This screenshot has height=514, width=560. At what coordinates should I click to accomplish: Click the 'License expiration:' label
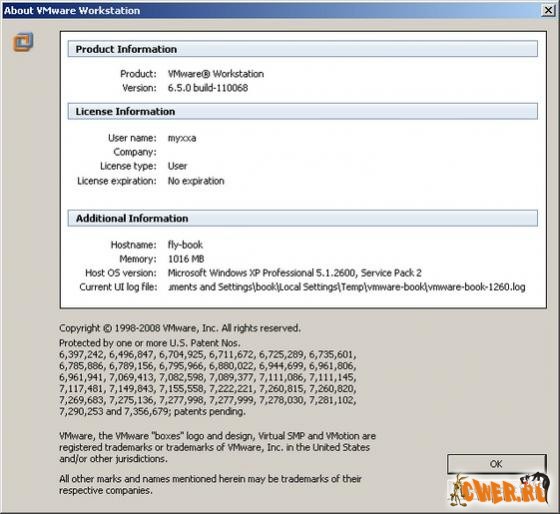[x=117, y=181]
